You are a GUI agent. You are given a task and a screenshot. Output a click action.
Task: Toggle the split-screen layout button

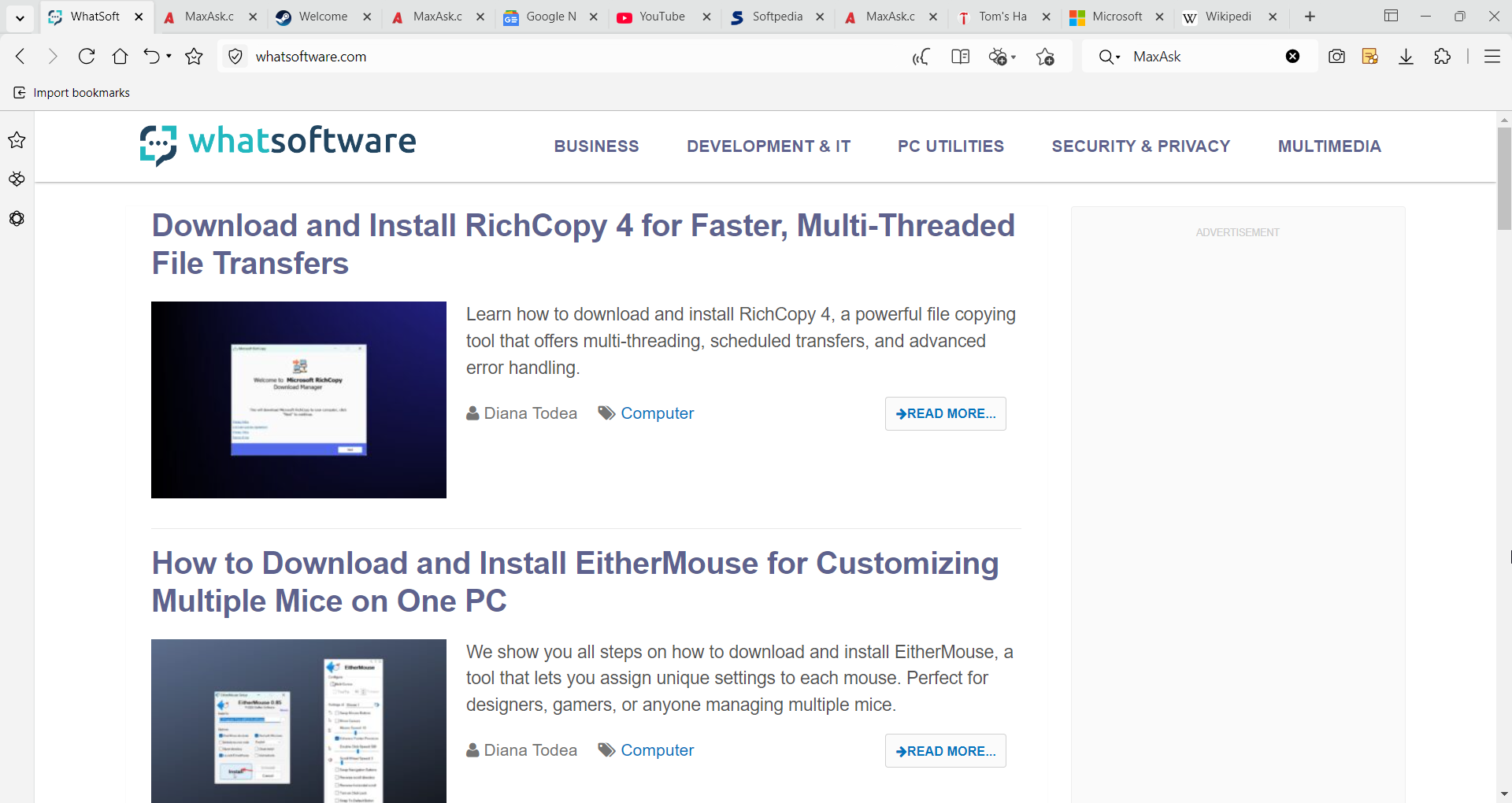[1391, 16]
